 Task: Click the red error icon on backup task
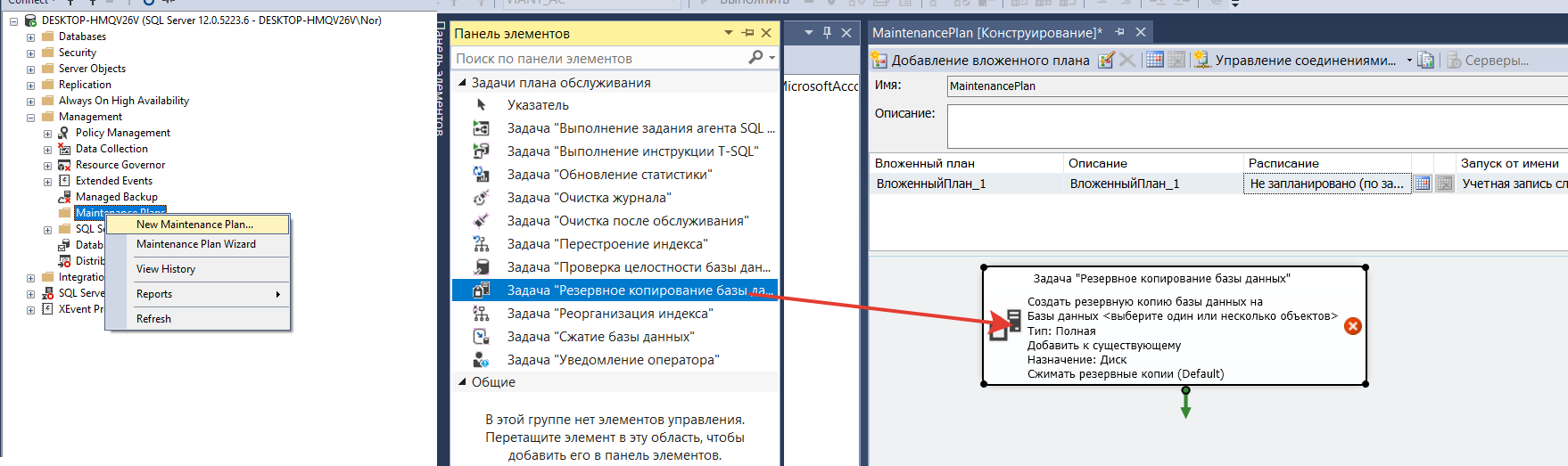point(1352,326)
